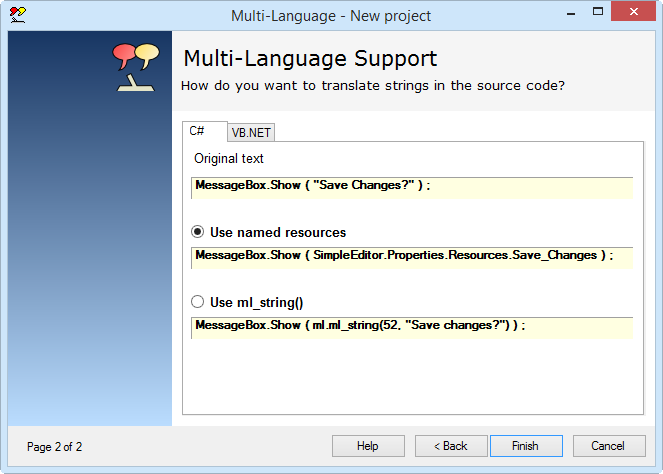Viewport: 663px width, 474px height.
Task: Click Finish to complete the wizard
Action: click(x=525, y=446)
